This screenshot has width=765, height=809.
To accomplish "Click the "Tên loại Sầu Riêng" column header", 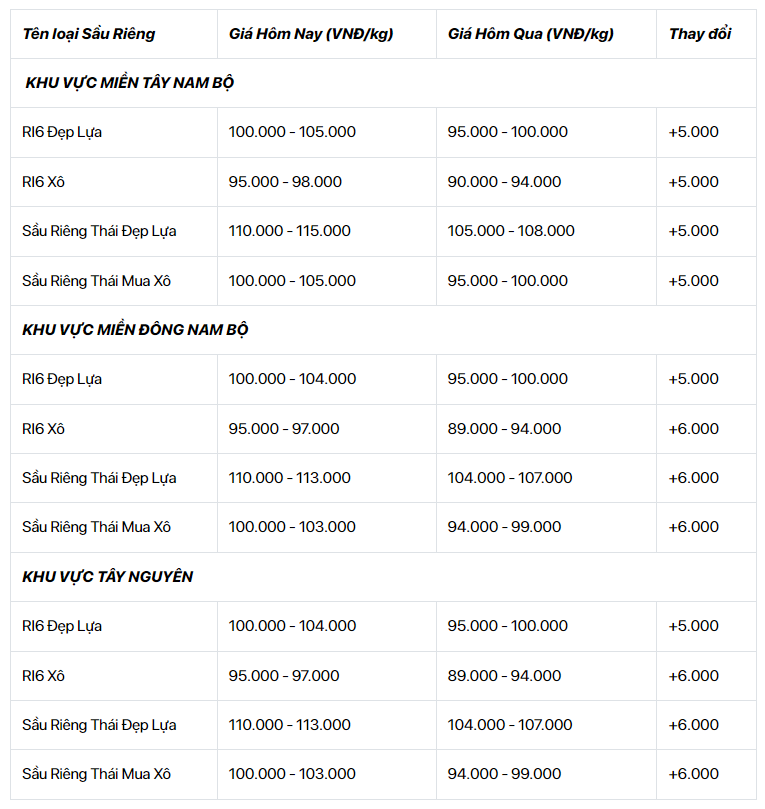I will coord(89,34).
